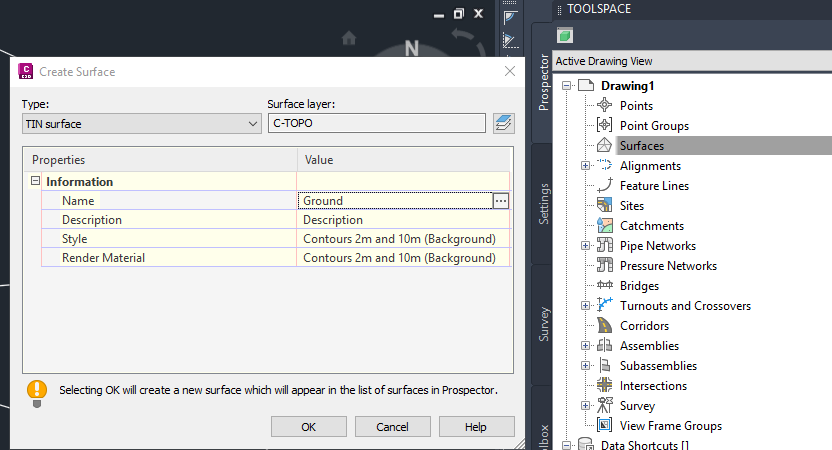This screenshot has width=832, height=450.
Task: Click the Pipe Networks icon
Action: coord(604,245)
